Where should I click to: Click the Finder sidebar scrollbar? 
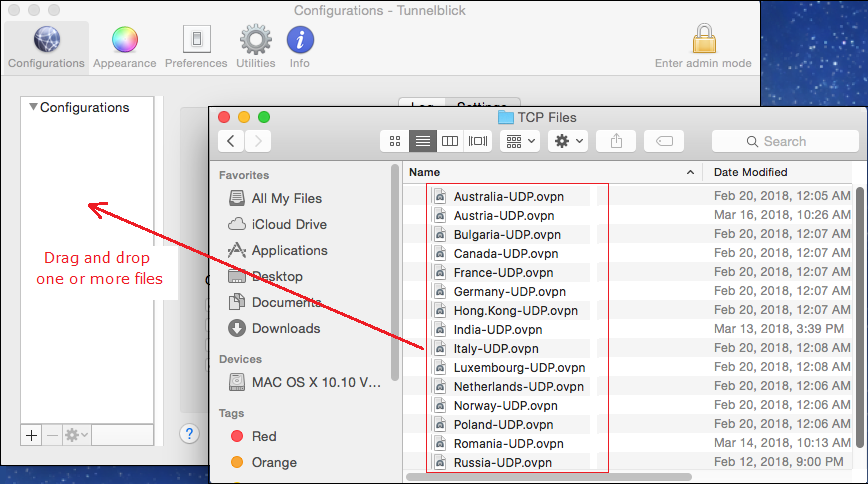[x=395, y=273]
